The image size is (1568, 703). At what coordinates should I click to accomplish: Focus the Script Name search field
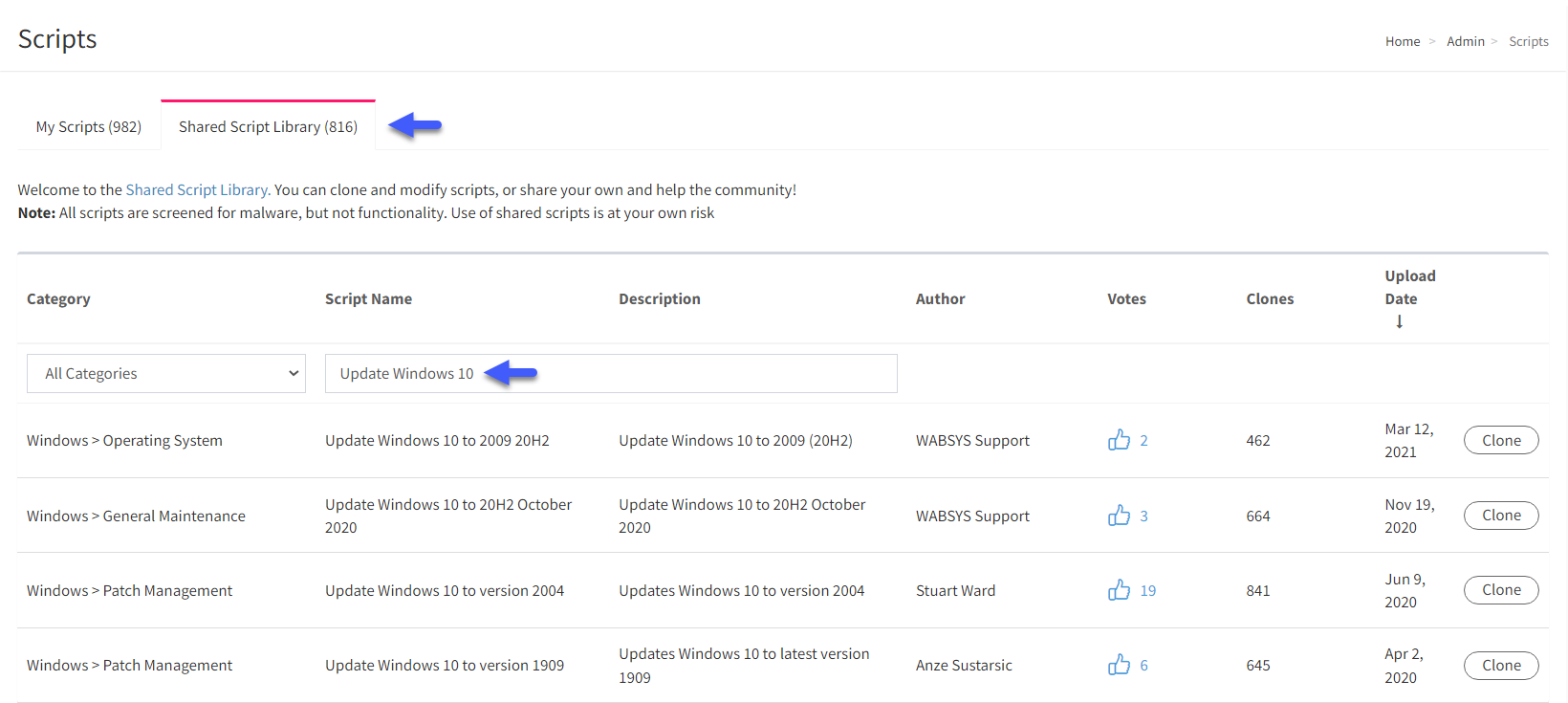(611, 373)
